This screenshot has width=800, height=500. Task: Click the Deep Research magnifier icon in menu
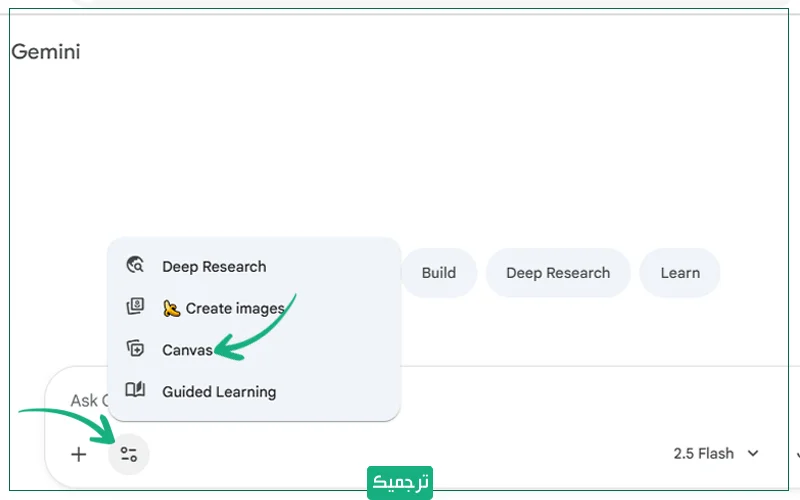(135, 266)
